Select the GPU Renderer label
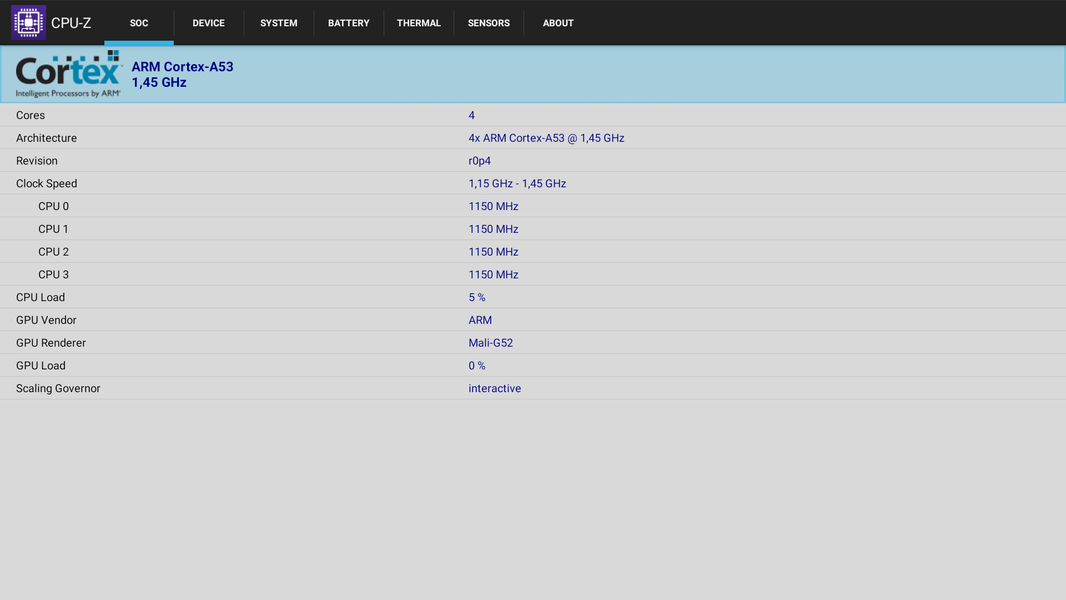Viewport: 1066px width, 600px height. [51, 343]
